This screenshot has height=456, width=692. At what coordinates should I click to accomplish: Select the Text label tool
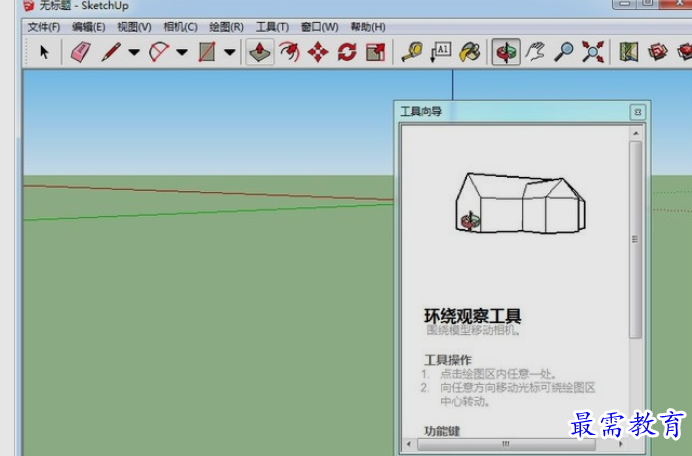[441, 52]
